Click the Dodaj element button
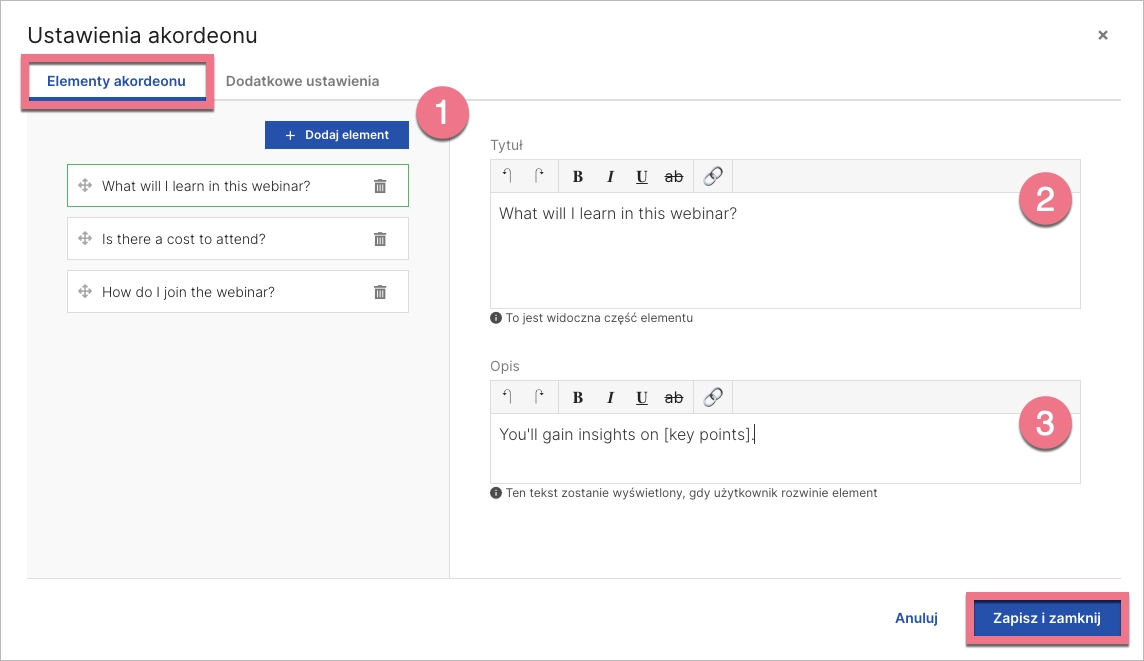The height and width of the screenshot is (661, 1144). (337, 135)
